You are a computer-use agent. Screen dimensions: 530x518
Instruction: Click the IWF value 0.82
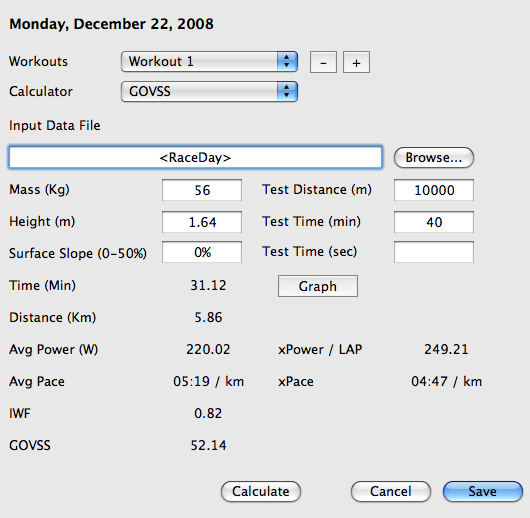[x=208, y=414]
